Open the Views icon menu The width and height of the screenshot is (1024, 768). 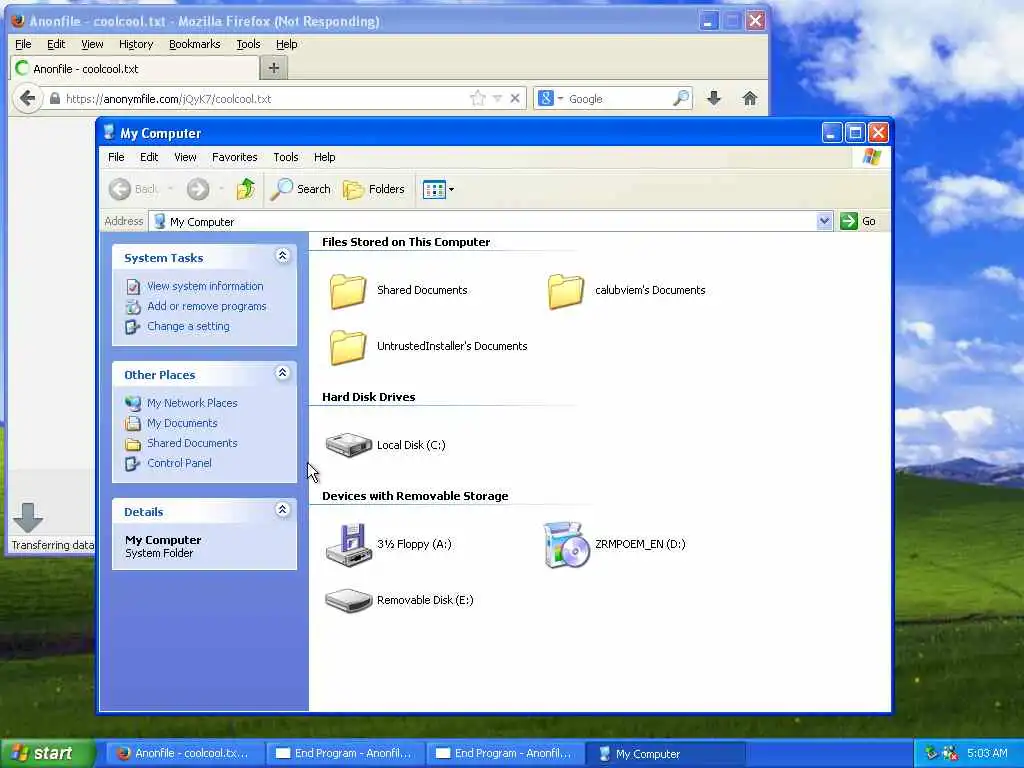[438, 189]
